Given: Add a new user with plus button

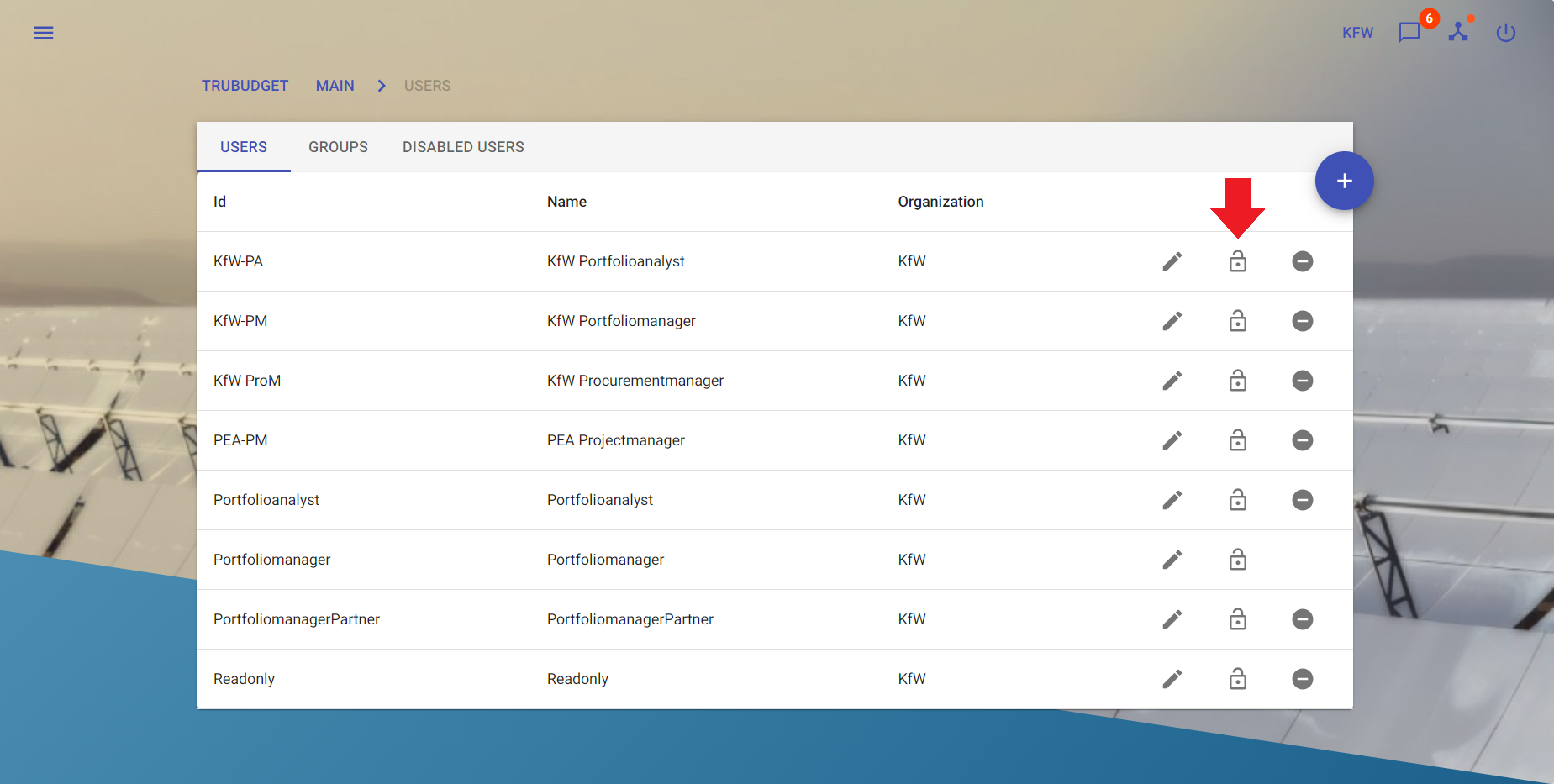Looking at the screenshot, I should 1345,181.
